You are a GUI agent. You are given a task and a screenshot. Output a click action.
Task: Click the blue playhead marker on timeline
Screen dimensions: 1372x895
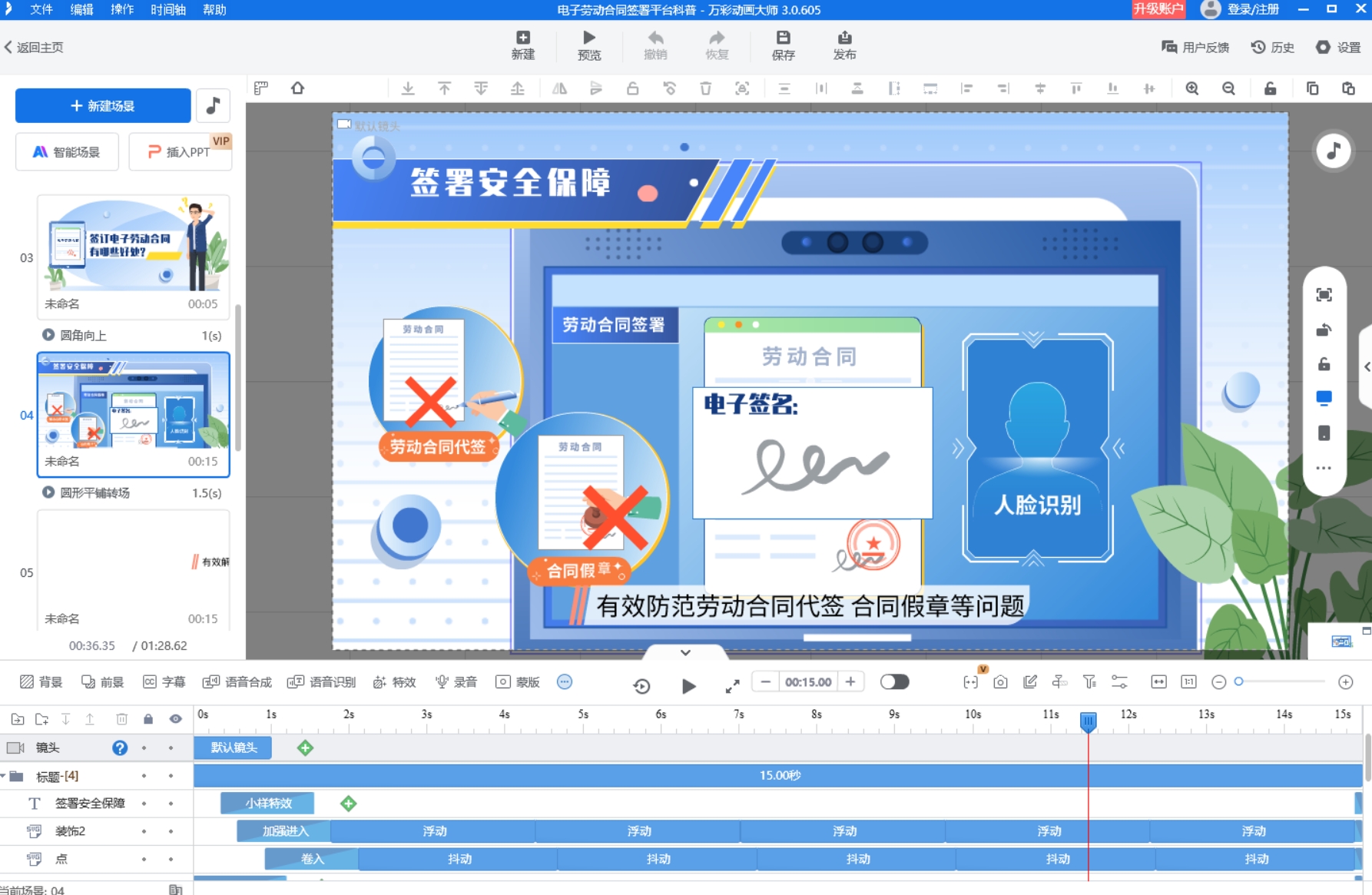[1088, 721]
